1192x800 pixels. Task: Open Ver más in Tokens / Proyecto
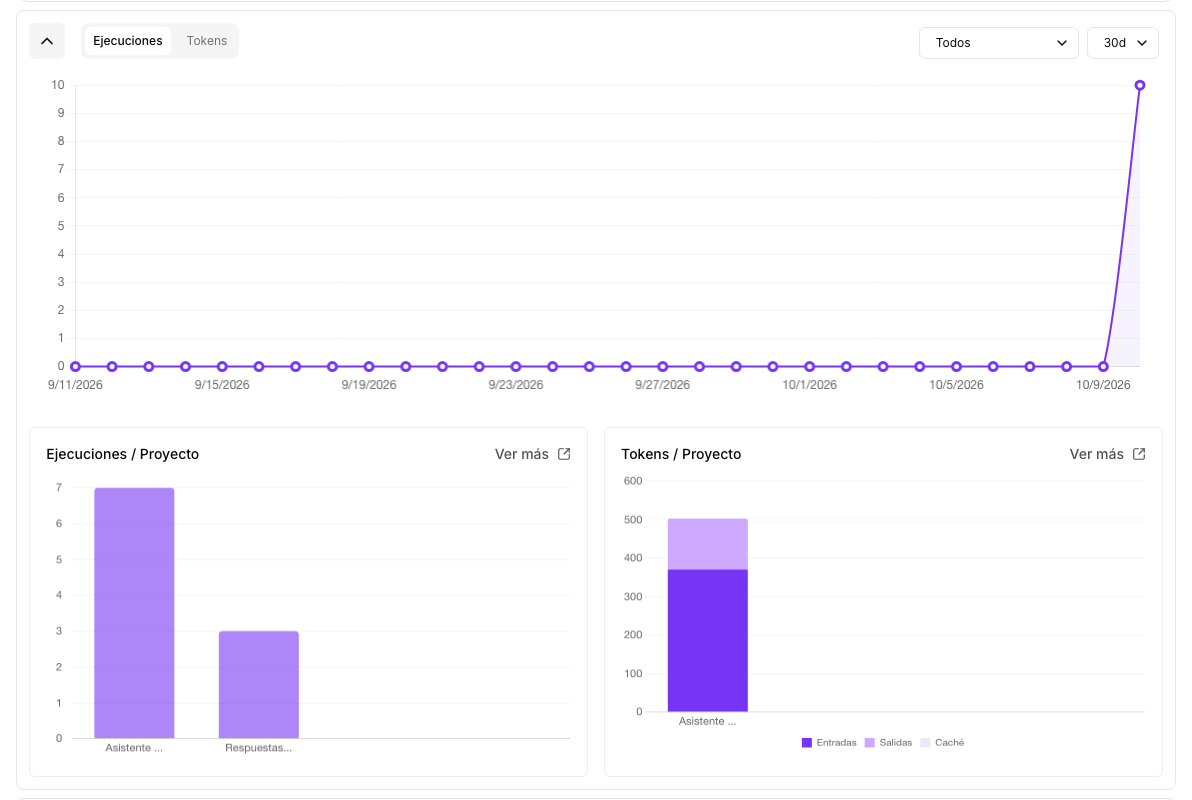[x=1096, y=454]
